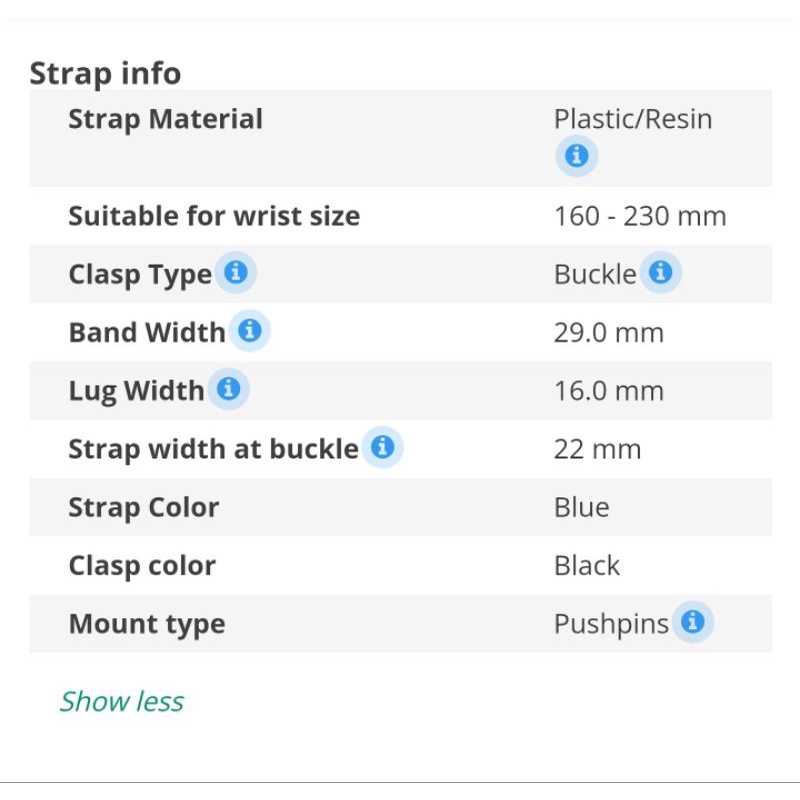Open the Clasp Type info icon
The height and width of the screenshot is (800, 800).
236,273
